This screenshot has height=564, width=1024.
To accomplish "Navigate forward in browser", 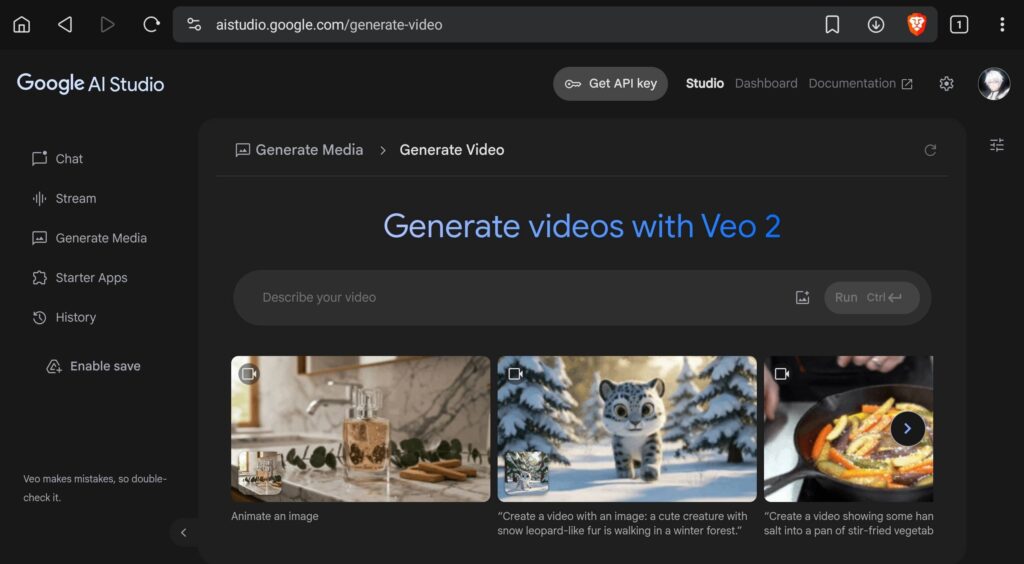I will tap(108, 25).
